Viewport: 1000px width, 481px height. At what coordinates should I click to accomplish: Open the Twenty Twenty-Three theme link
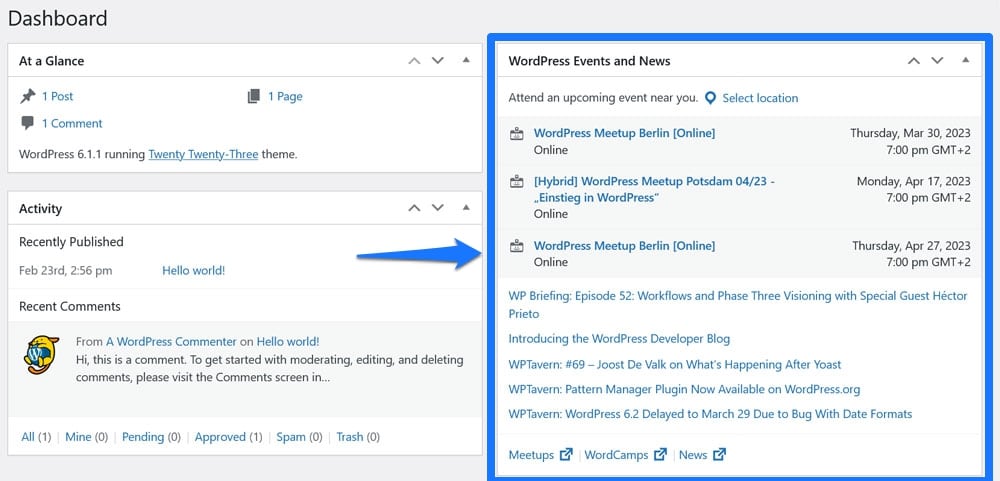(203, 155)
